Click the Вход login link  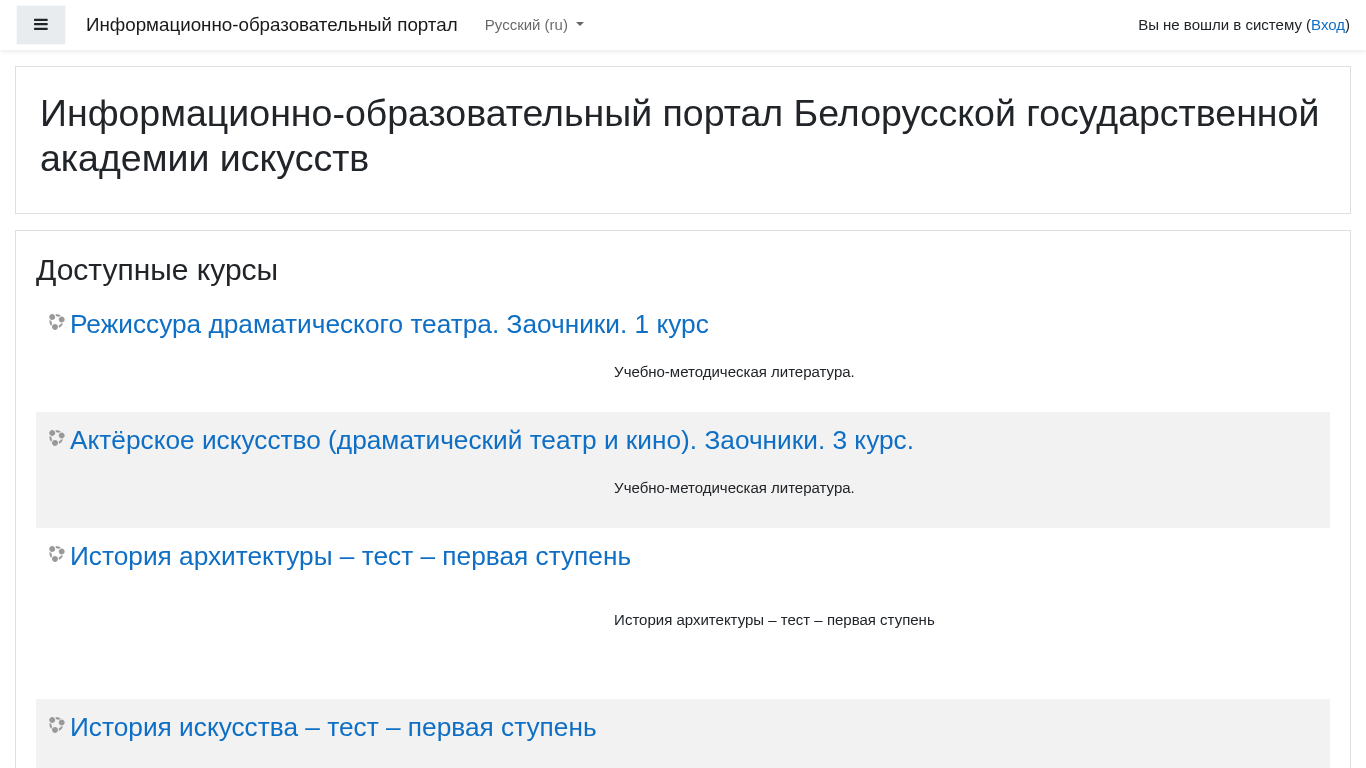[1327, 25]
